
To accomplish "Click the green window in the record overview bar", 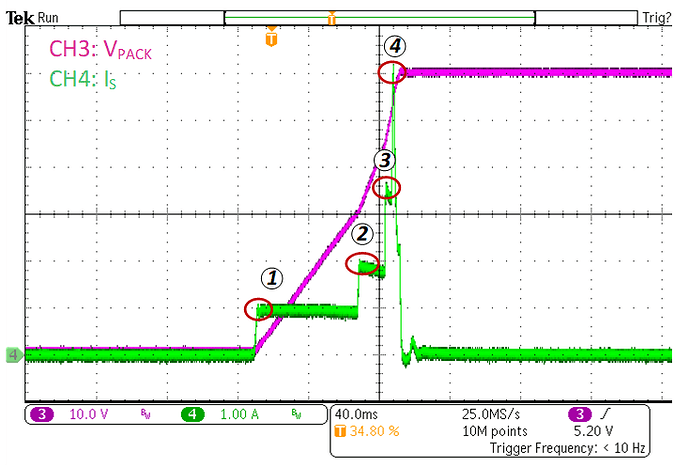I will point(380,18).
